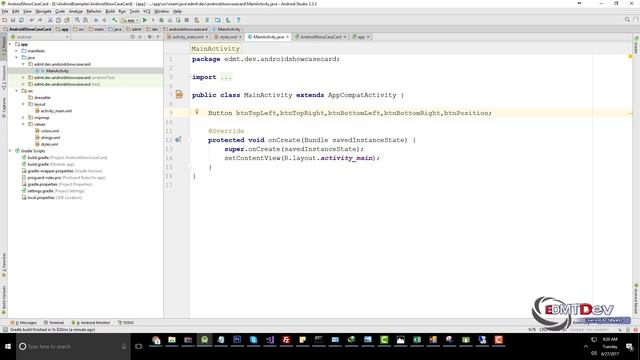Open the Build menu
The image size is (640, 360).
pos(110,11)
